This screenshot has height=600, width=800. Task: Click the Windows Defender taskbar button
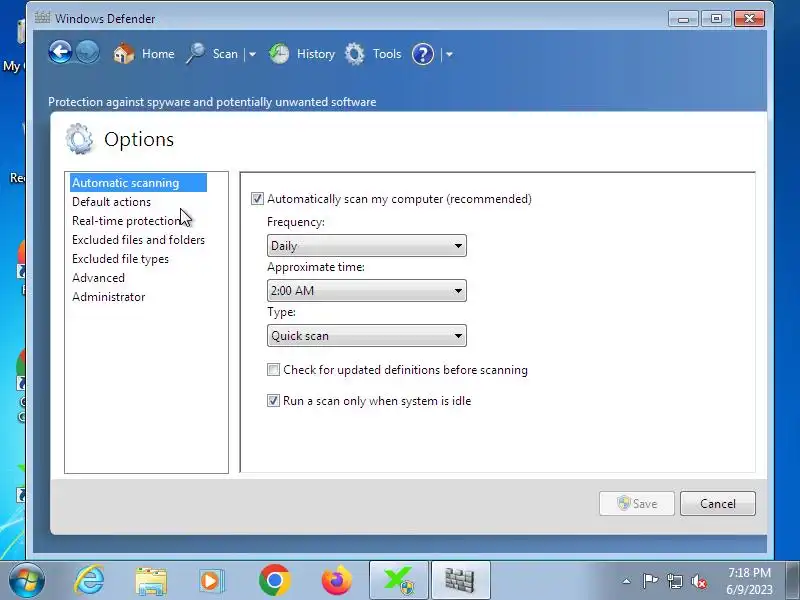[x=461, y=581]
